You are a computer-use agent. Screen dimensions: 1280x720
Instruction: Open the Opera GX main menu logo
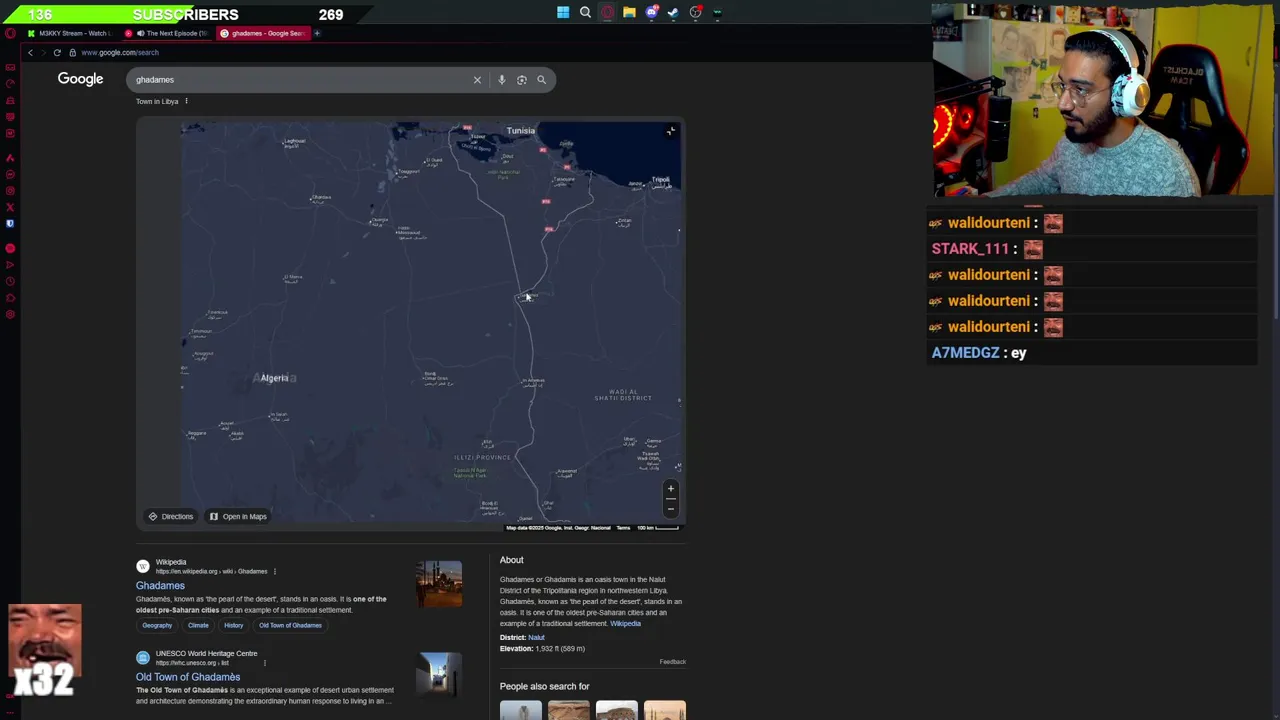(x=10, y=33)
